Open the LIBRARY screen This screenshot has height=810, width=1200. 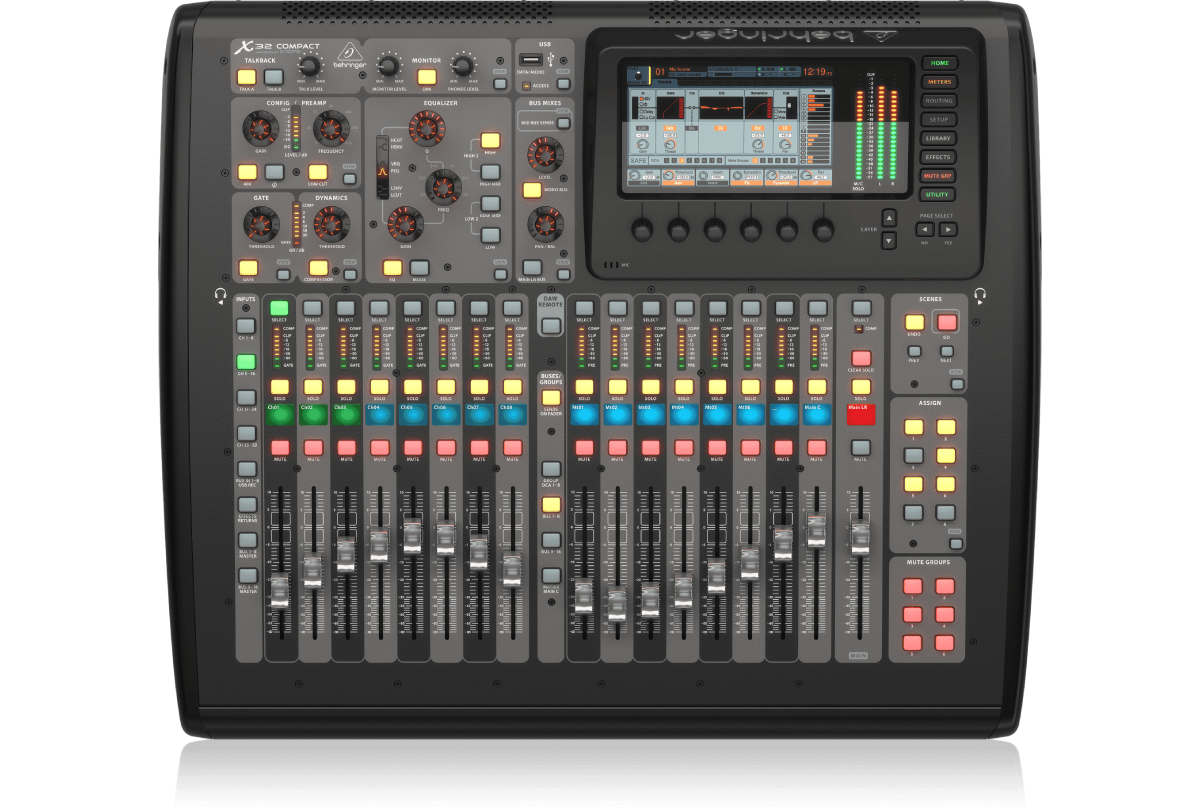point(939,139)
